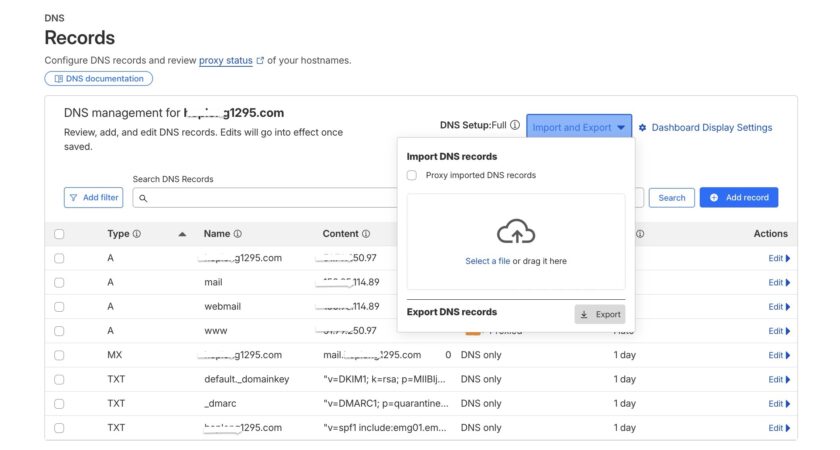
Task: Click the "v=spf1 include:emg01" content cell
Action: (x=385, y=428)
